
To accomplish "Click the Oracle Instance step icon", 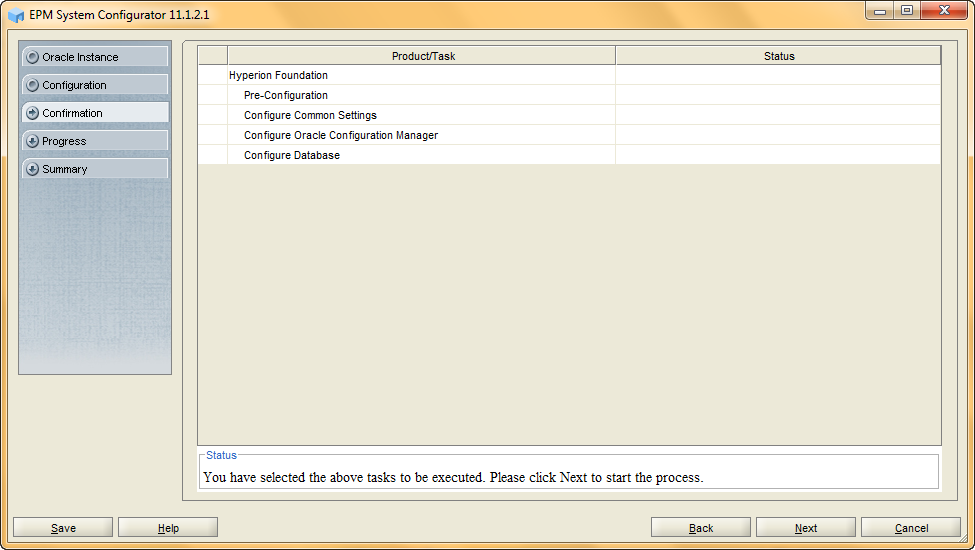I will 33,57.
